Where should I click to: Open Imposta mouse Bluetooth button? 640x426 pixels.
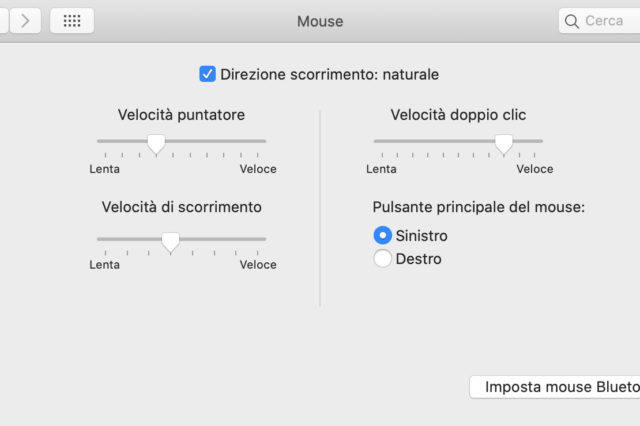pos(555,387)
